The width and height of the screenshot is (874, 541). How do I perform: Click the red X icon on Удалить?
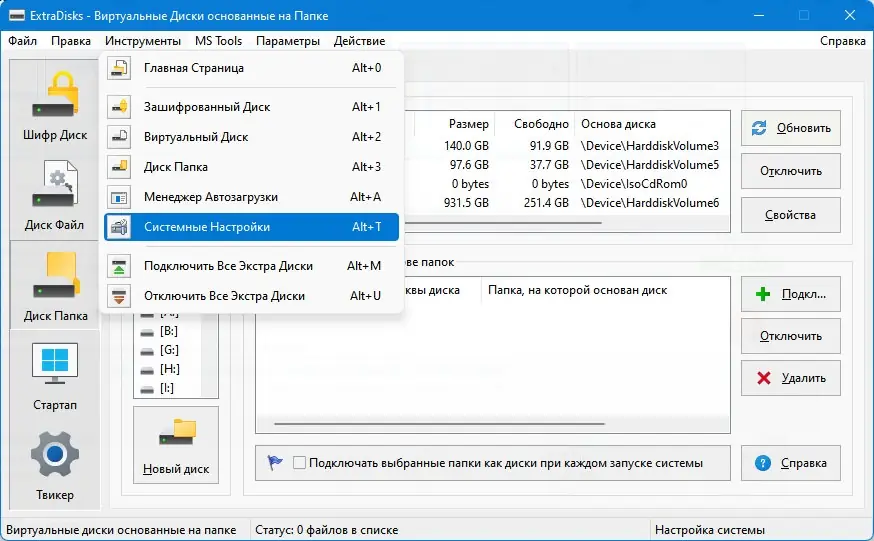click(x=764, y=378)
